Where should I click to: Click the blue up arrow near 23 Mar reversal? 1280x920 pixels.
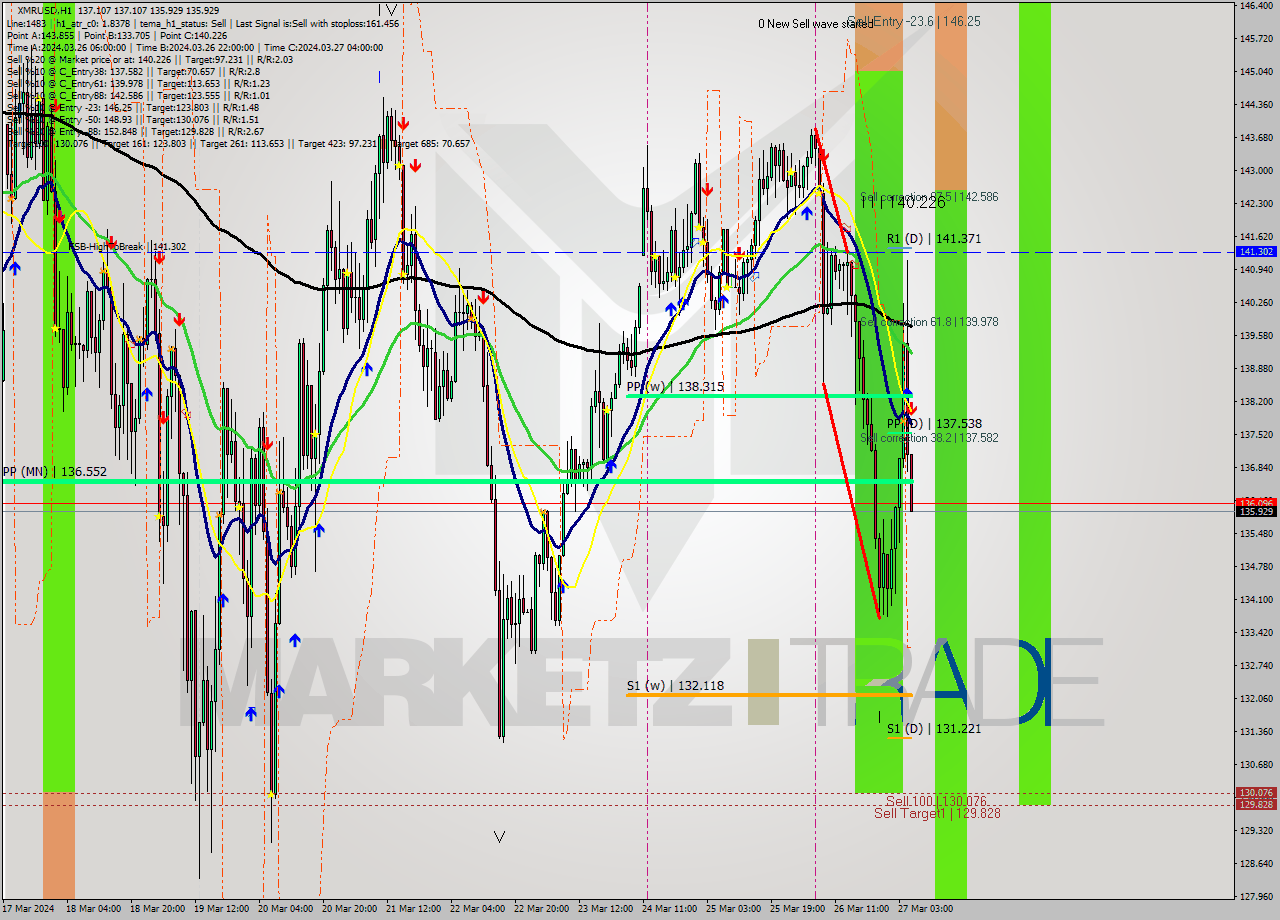pyautogui.click(x=612, y=464)
